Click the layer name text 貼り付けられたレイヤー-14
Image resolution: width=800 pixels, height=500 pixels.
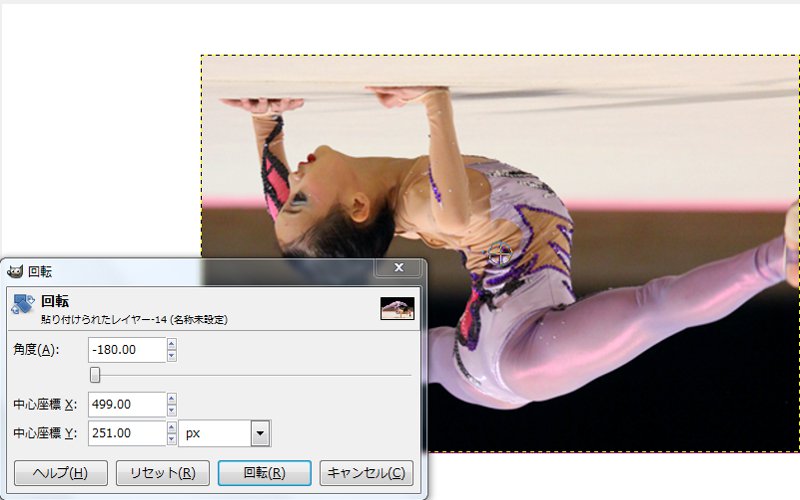104,320
